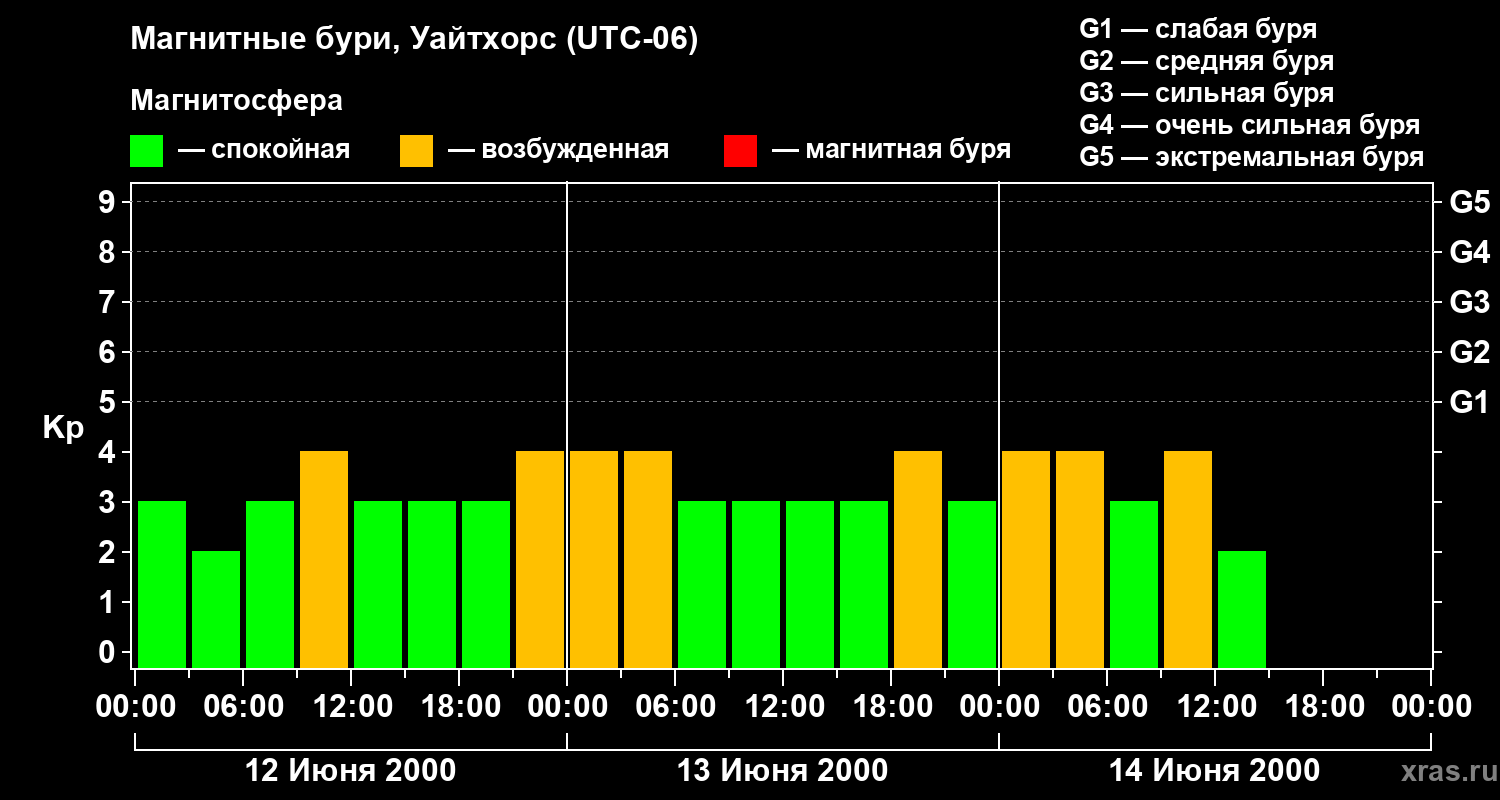Screen dimensions: 1500x800
Task: Click the 'Магнитосфера' heading
Action: [x=236, y=100]
